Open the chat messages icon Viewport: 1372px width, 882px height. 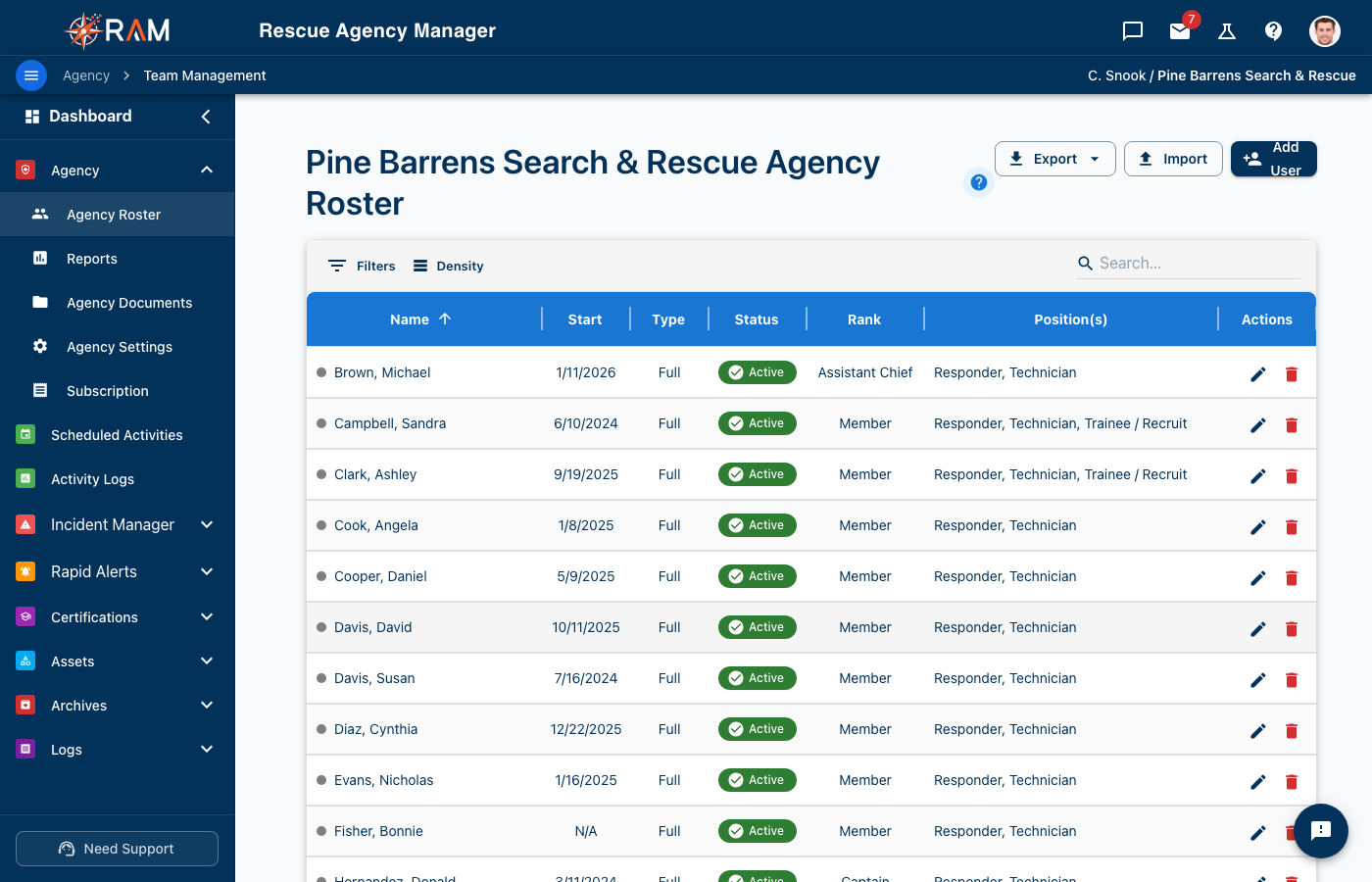point(1133,31)
